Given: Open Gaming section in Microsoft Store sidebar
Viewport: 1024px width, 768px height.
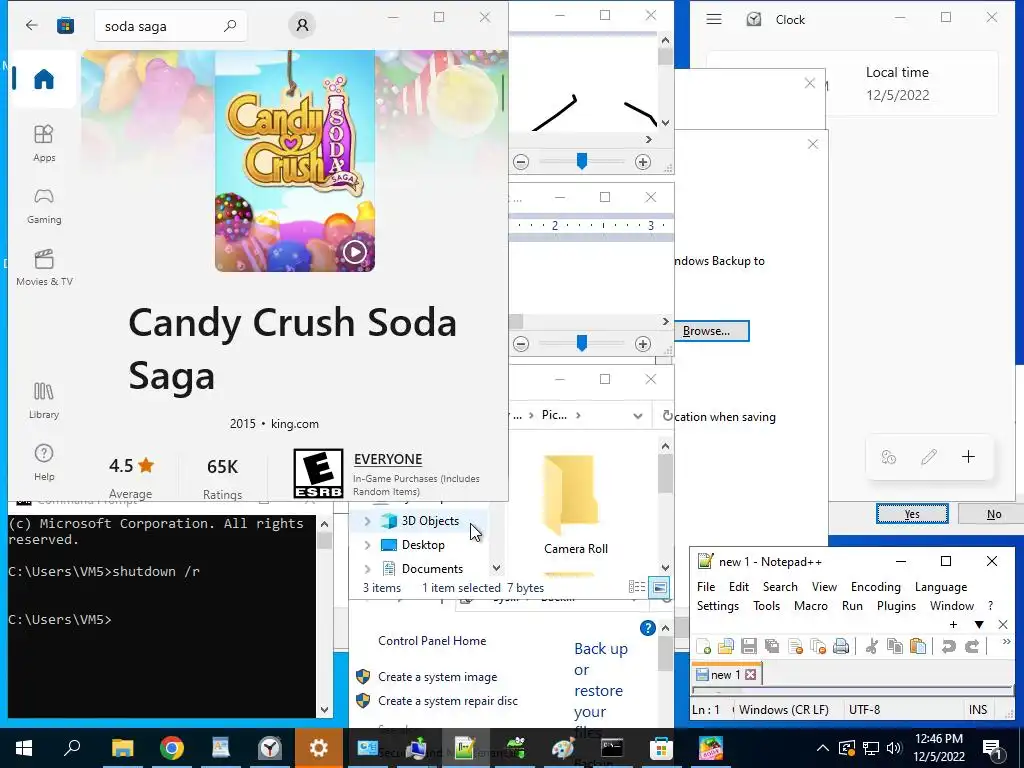Looking at the screenshot, I should [x=44, y=205].
